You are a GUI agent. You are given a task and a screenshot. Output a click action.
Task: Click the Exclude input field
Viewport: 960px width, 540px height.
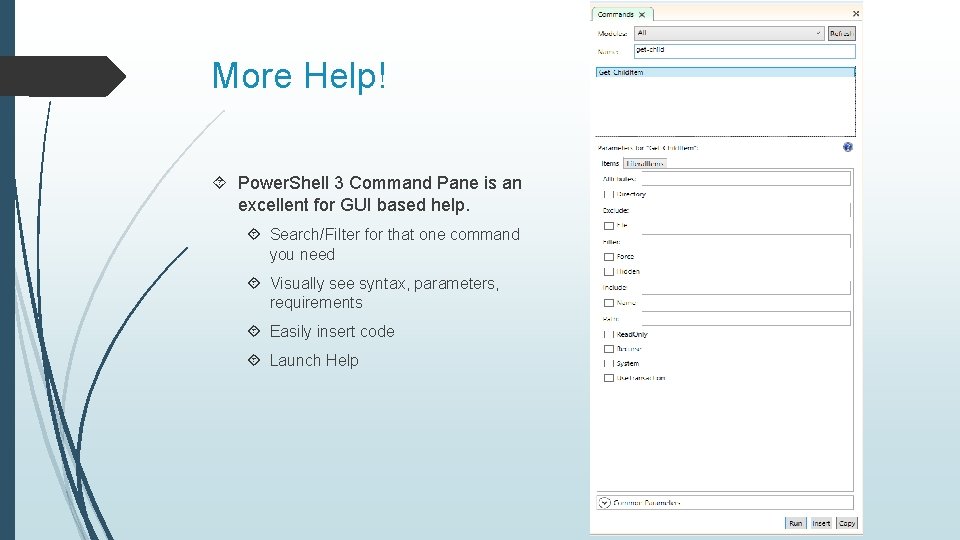point(746,210)
